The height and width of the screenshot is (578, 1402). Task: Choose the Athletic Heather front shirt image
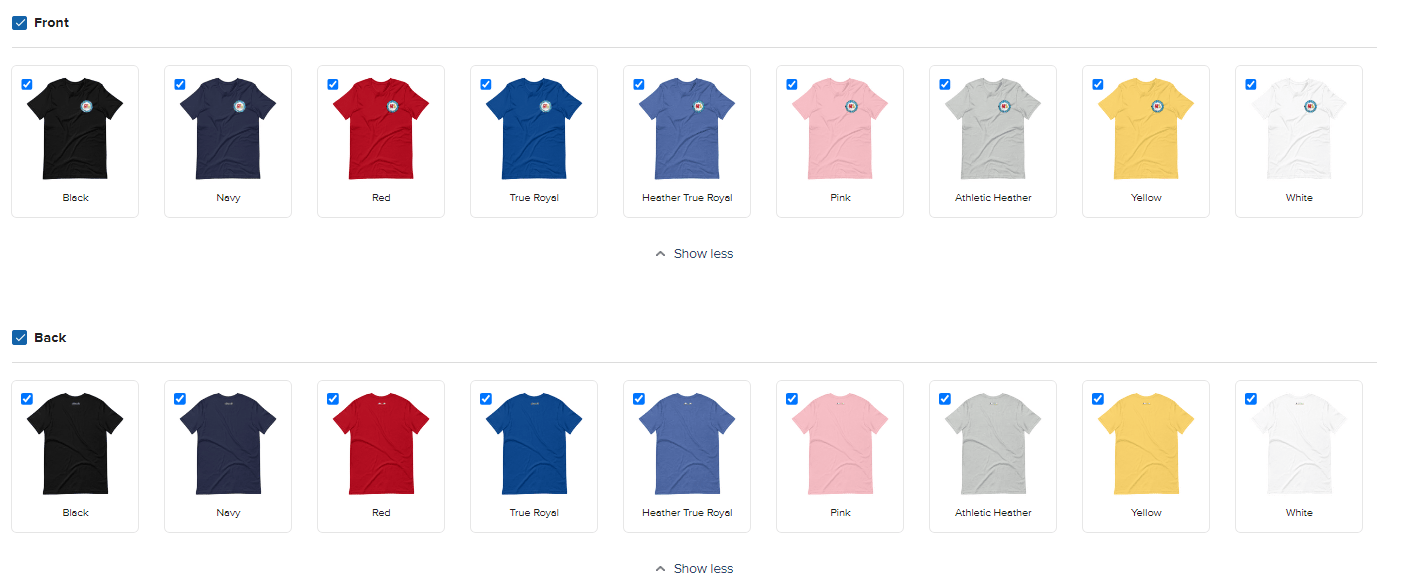993,128
